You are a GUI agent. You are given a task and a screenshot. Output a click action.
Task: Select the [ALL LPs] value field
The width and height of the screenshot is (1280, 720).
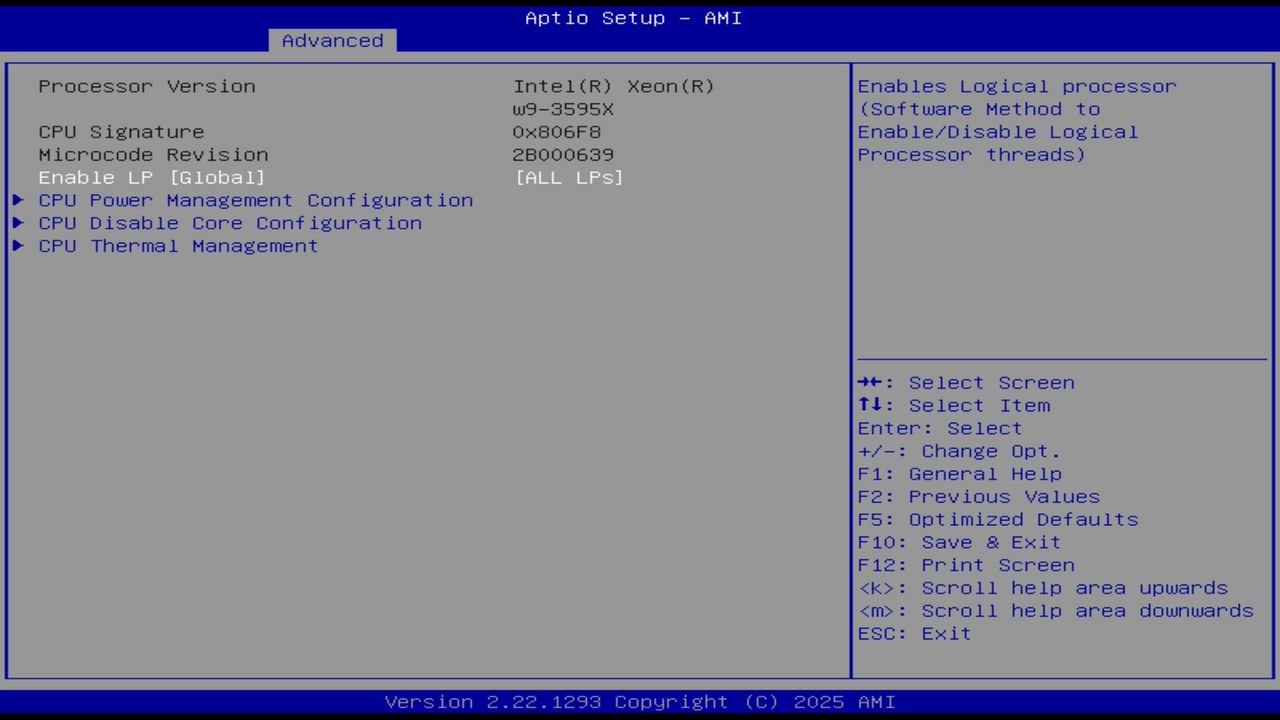569,177
